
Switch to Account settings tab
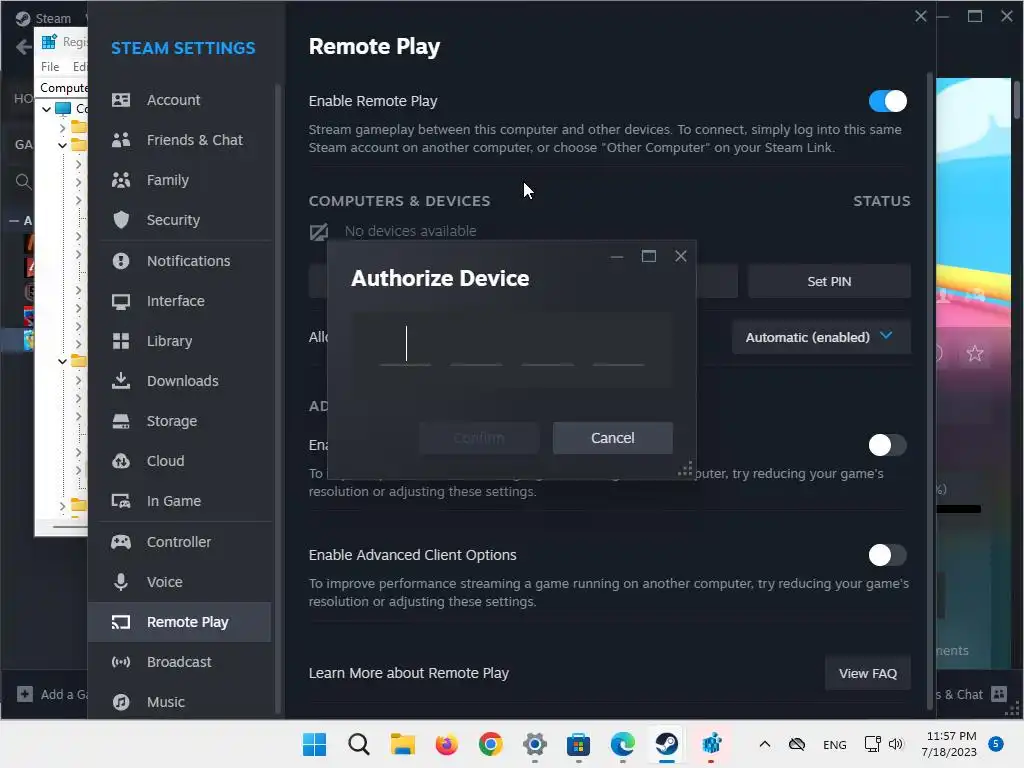[x=180, y=100]
